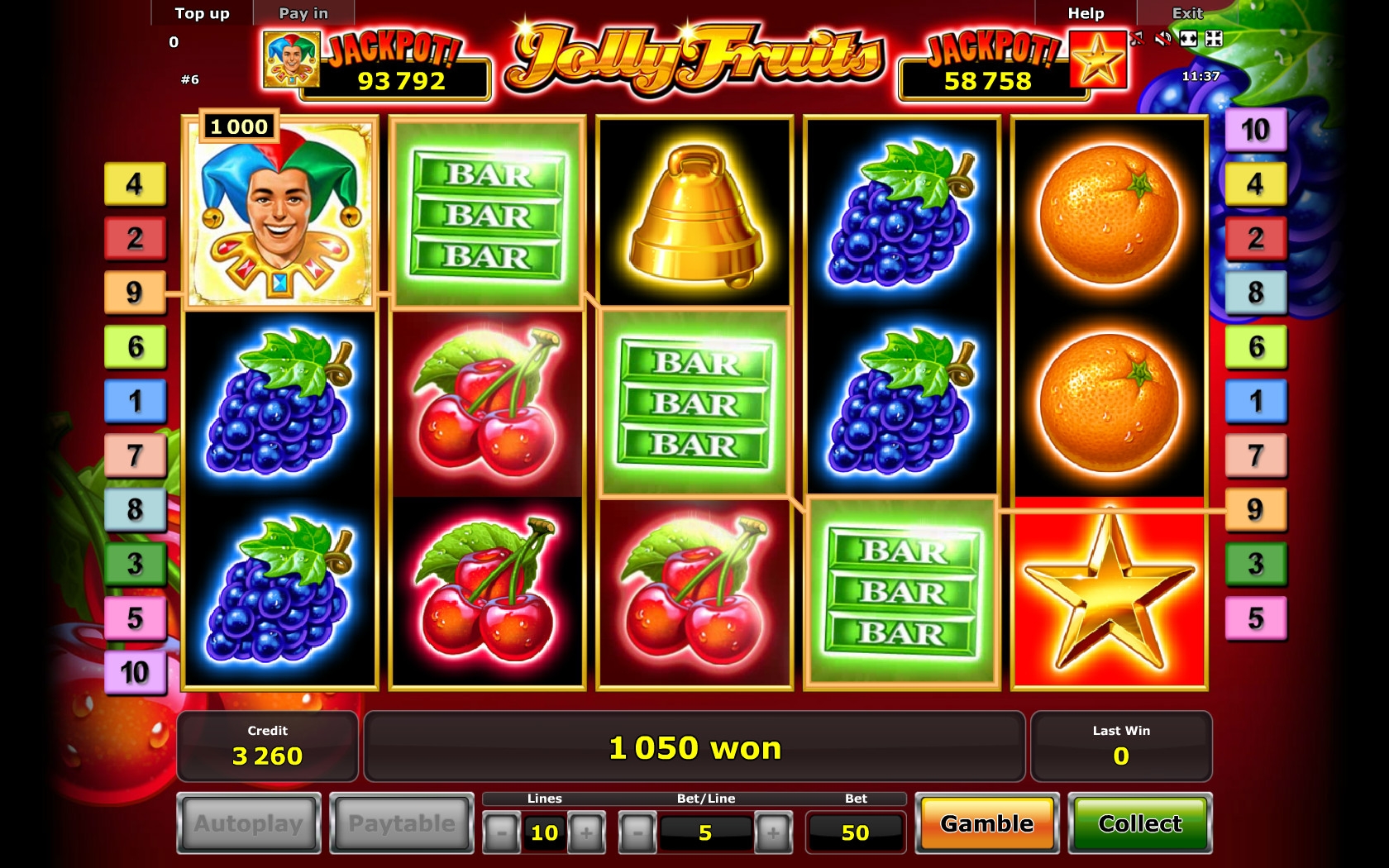Click the star symbol on reel five
This screenshot has height=868, width=1389.
tap(1109, 592)
